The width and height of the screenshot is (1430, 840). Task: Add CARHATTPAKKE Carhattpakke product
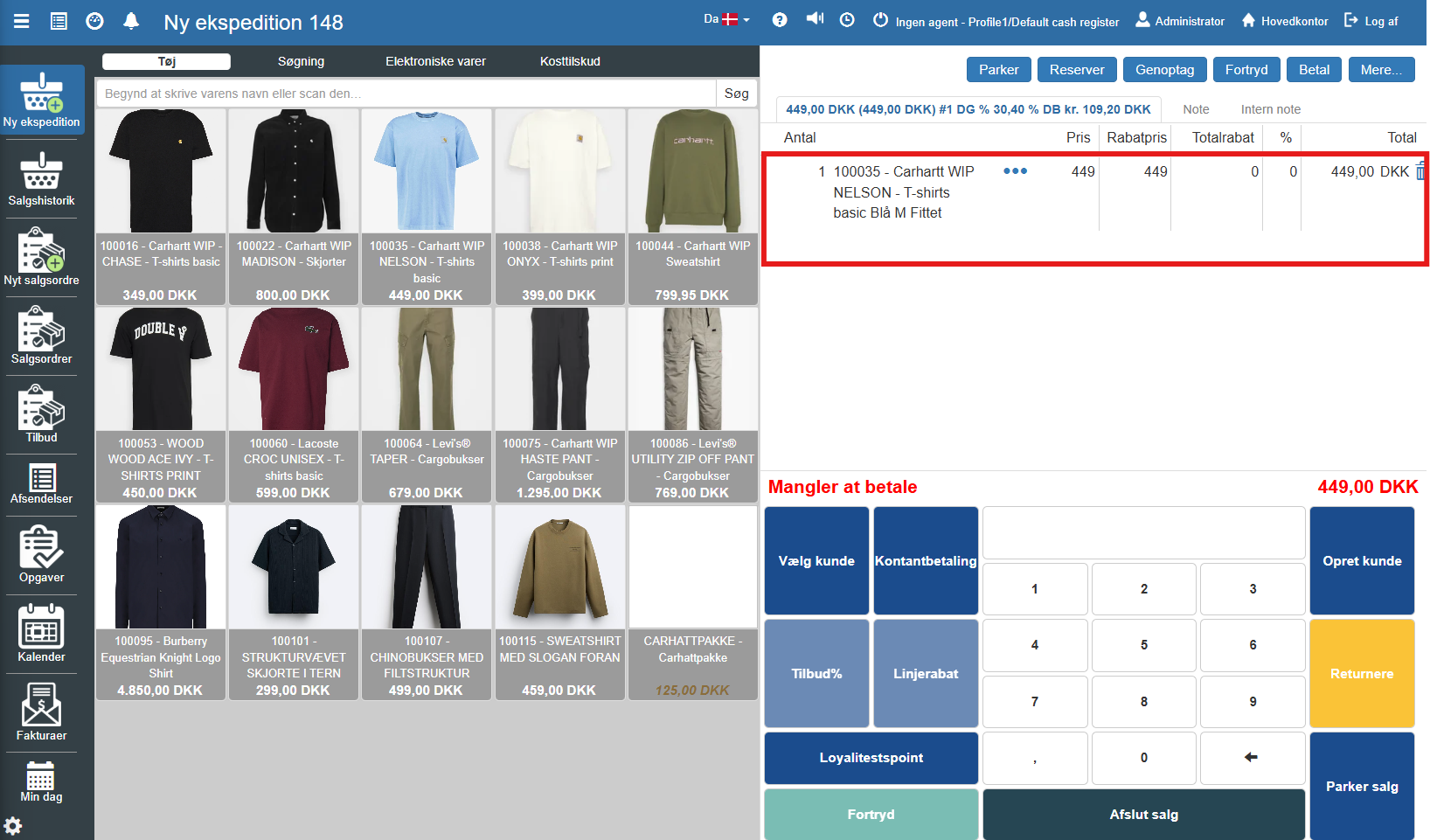[x=692, y=602]
